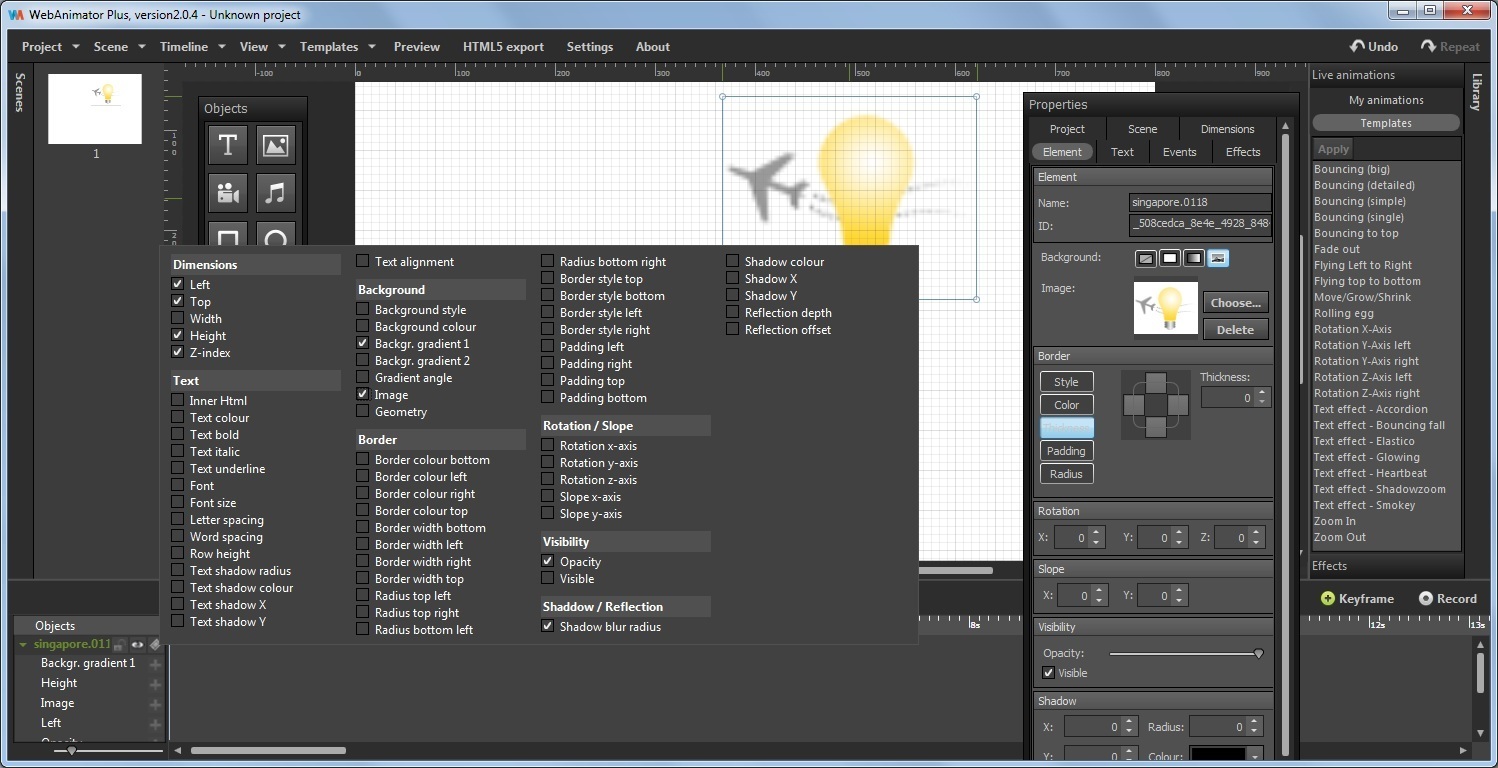Start recording with Record button
The width and height of the screenshot is (1498, 768).
(1447, 598)
